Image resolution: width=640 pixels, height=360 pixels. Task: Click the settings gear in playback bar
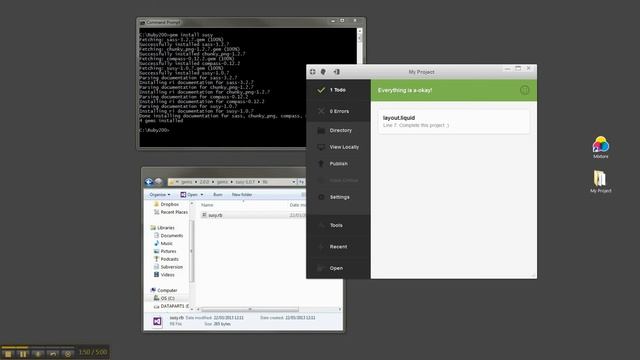(68, 354)
